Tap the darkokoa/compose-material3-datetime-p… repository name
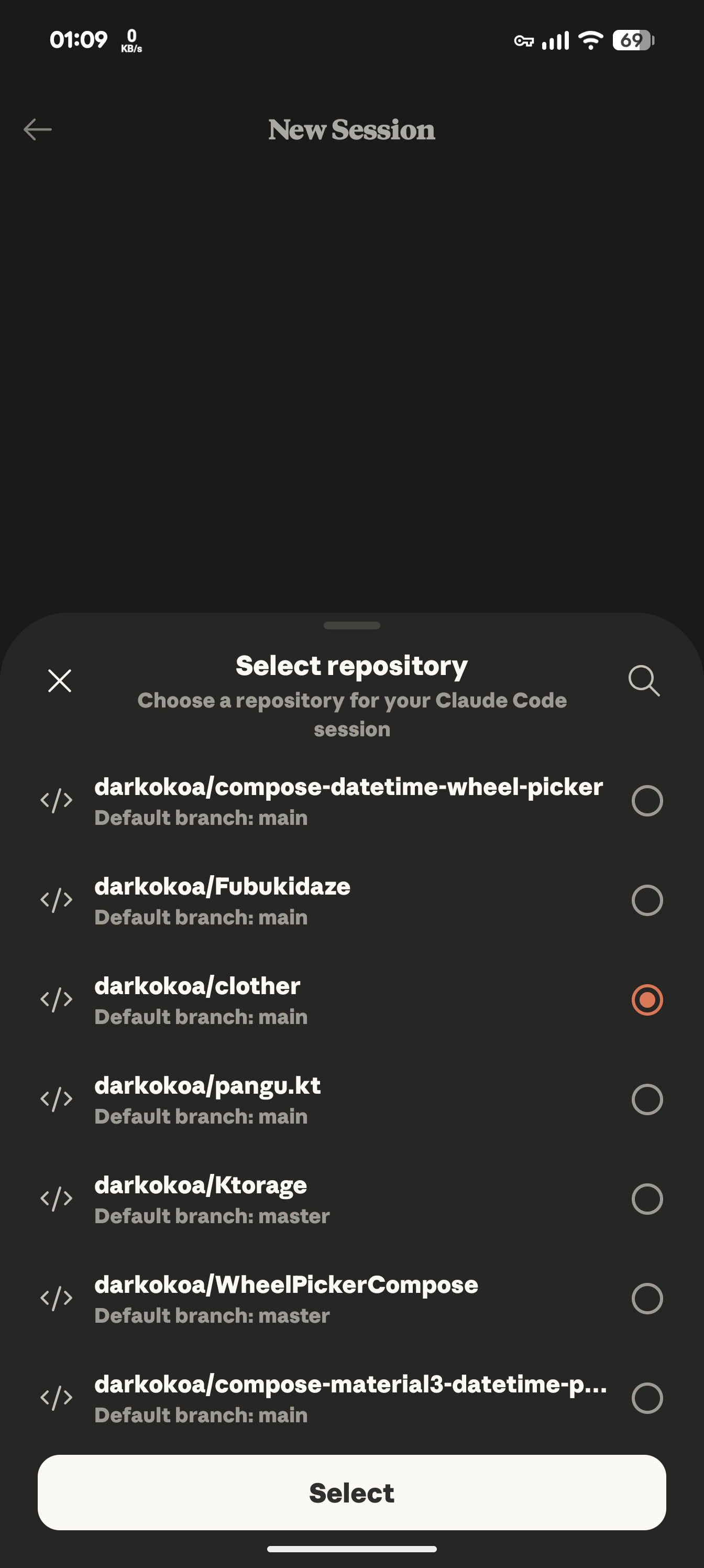The width and height of the screenshot is (704, 1568). [350, 1385]
